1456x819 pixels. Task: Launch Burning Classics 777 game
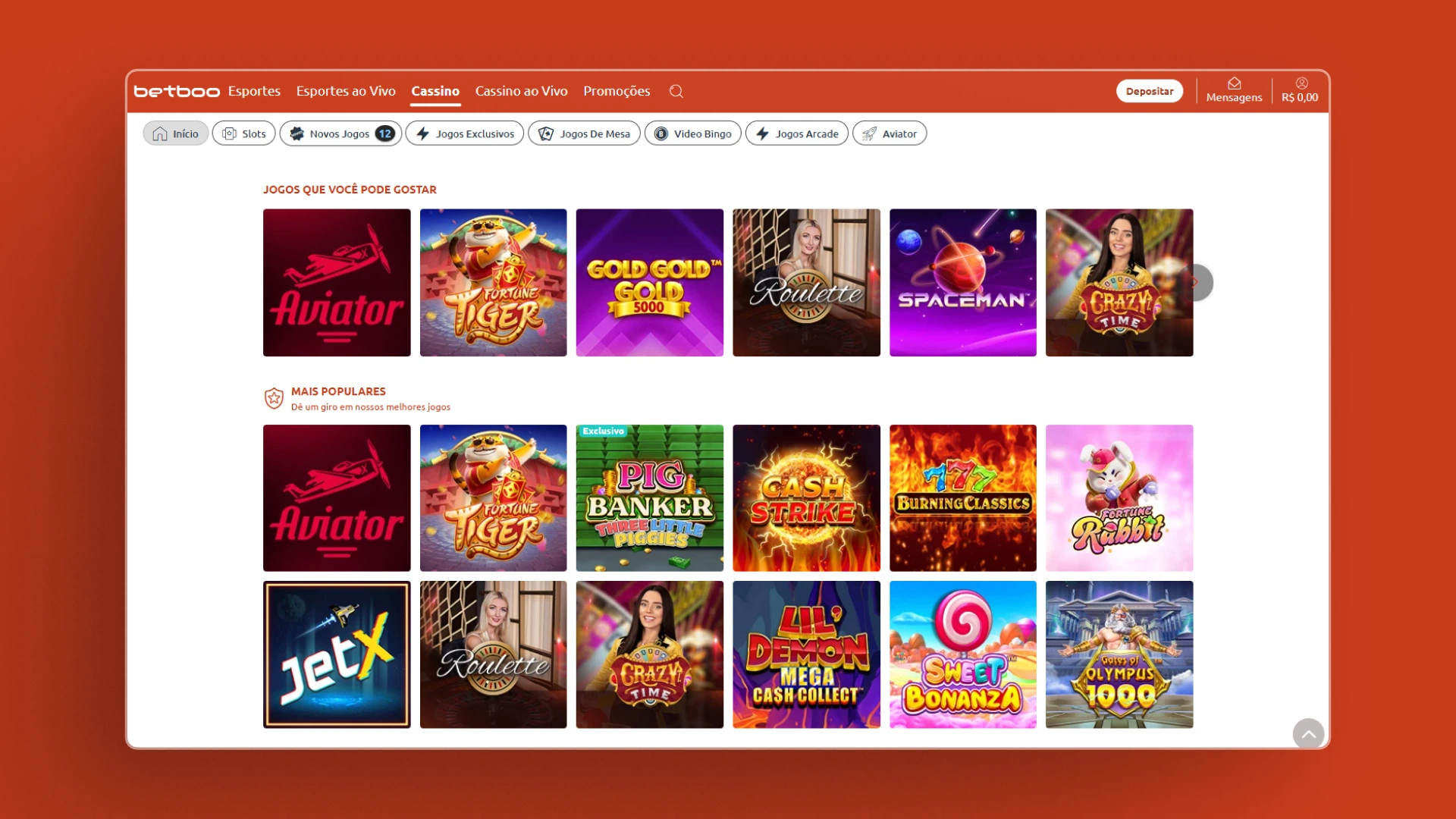(963, 498)
